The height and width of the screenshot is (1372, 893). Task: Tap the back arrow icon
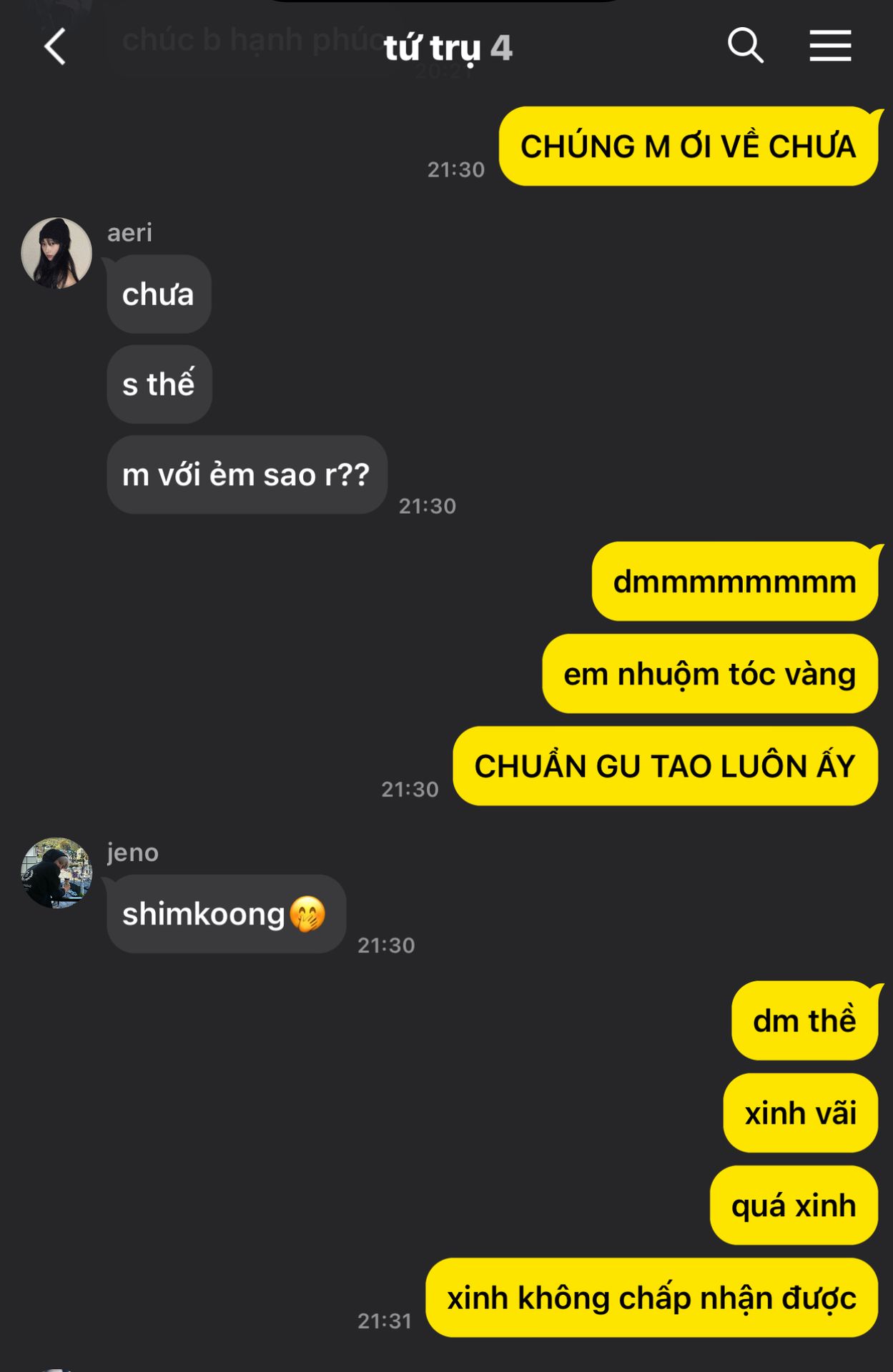point(55,46)
